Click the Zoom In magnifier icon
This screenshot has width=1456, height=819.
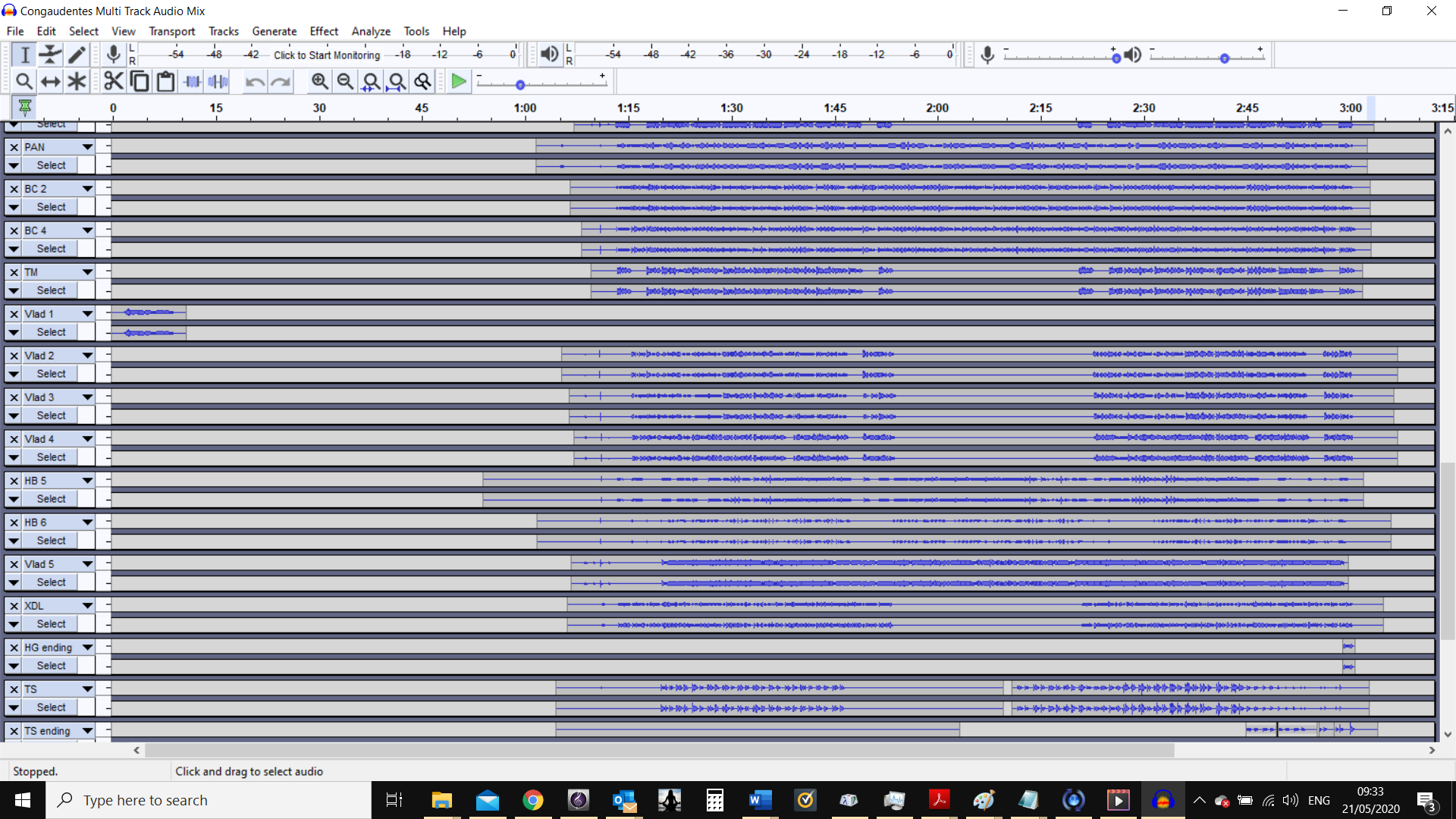[x=319, y=81]
